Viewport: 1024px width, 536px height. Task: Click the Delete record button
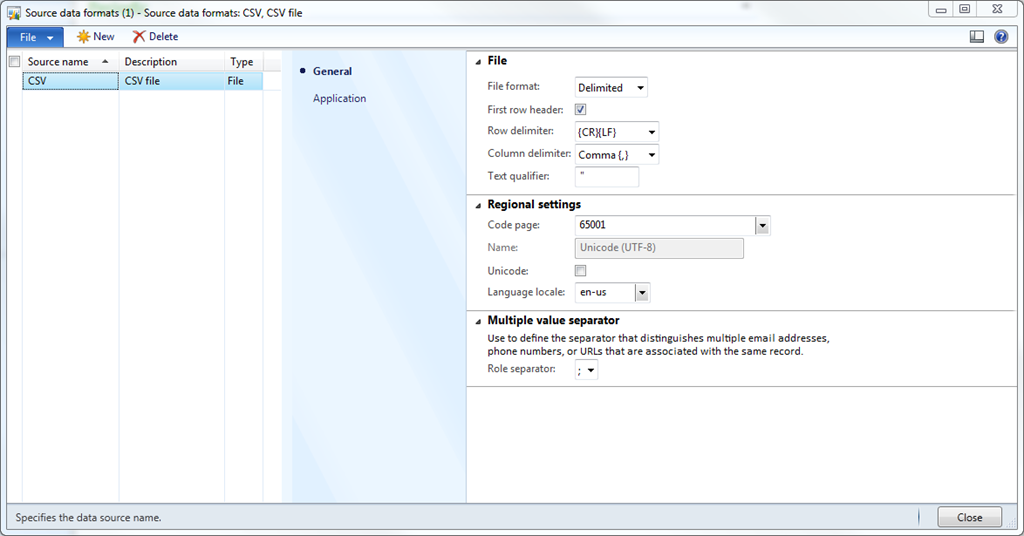(x=155, y=37)
